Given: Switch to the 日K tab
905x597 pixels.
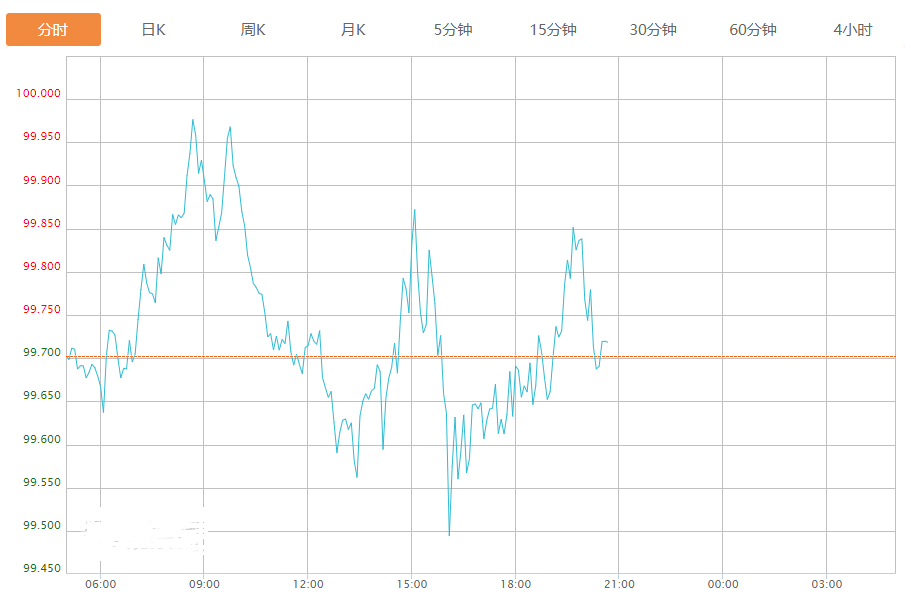Looking at the screenshot, I should tap(153, 30).
